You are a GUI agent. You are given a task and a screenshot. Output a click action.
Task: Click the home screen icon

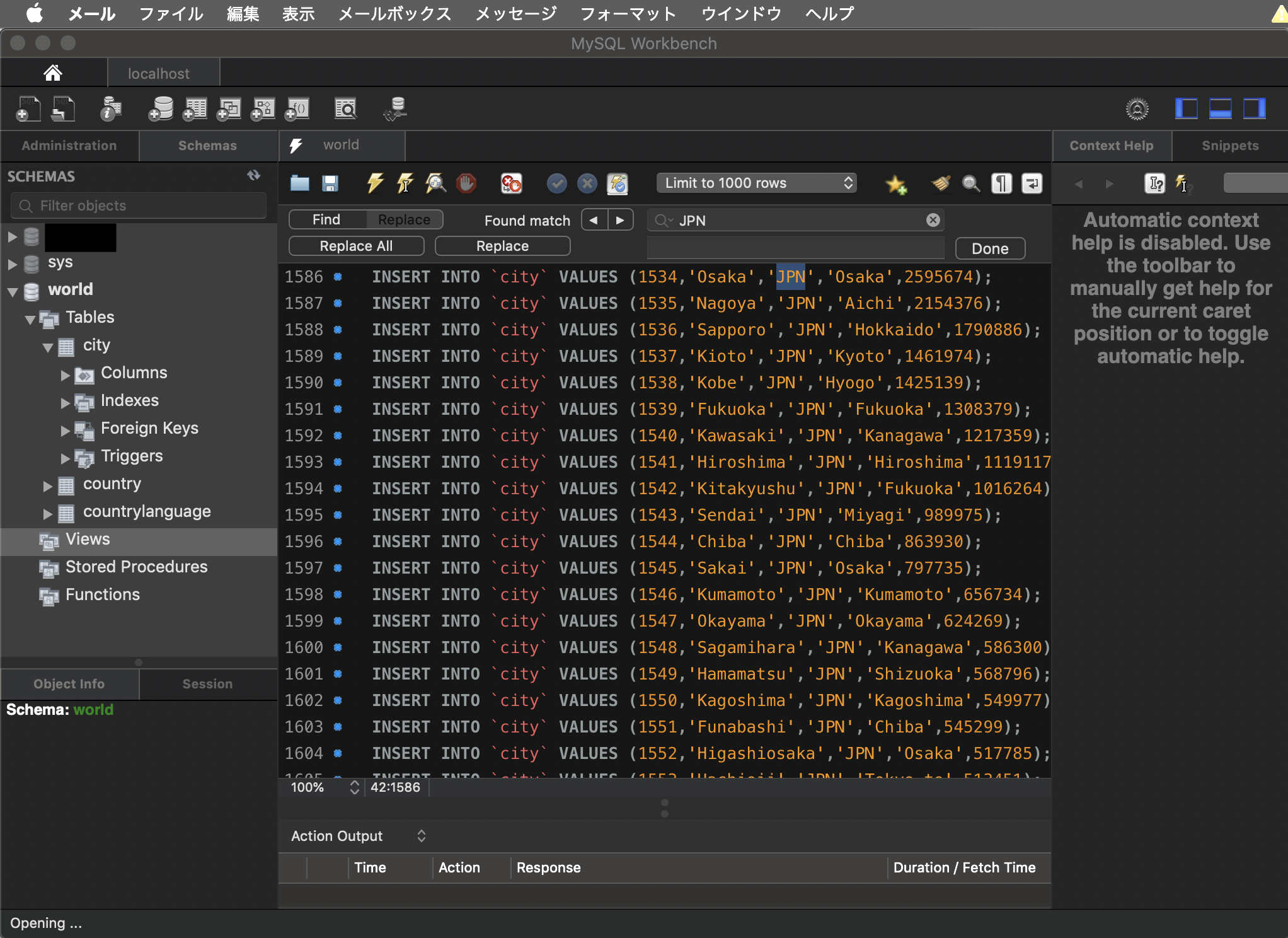pos(53,73)
